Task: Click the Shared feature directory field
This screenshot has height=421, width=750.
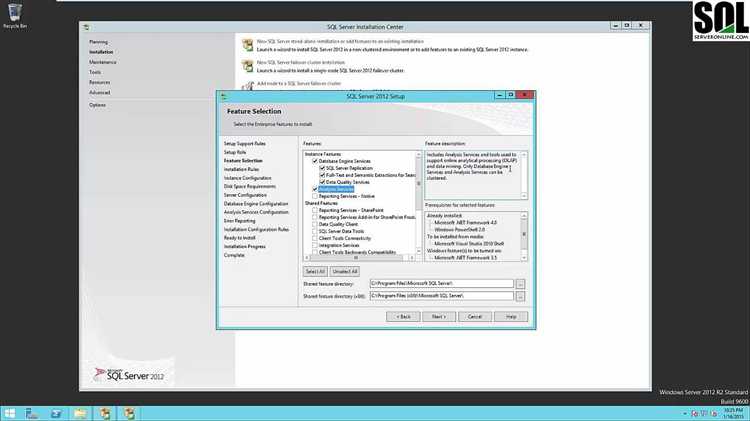Action: (x=441, y=284)
